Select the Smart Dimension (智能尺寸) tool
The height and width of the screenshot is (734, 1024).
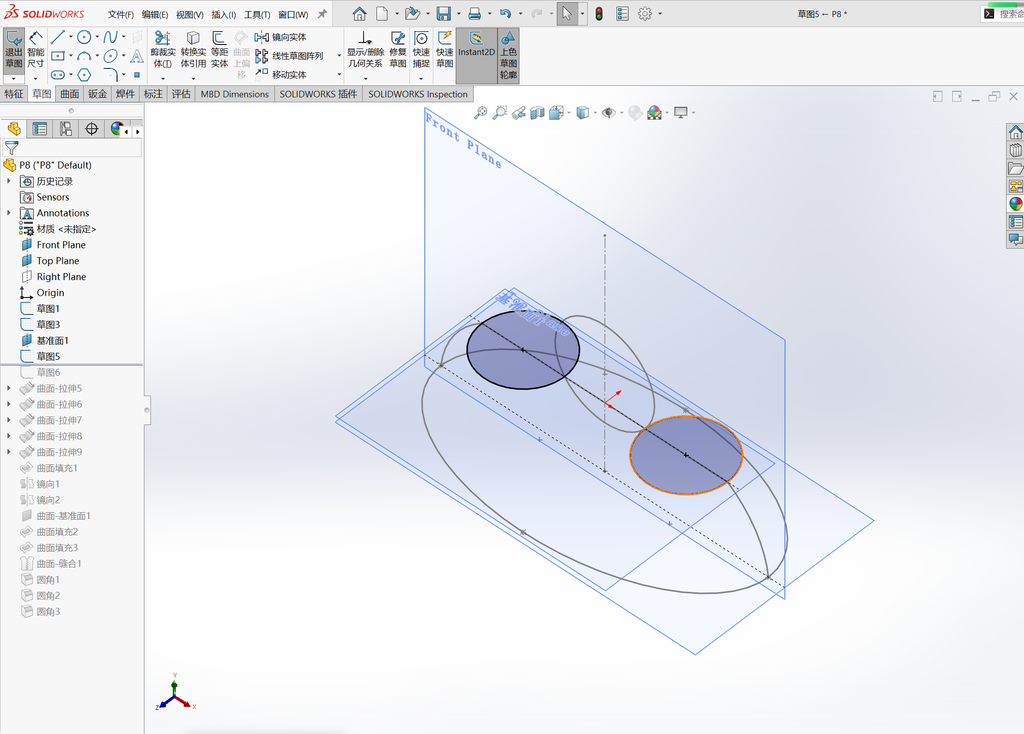pyautogui.click(x=36, y=50)
